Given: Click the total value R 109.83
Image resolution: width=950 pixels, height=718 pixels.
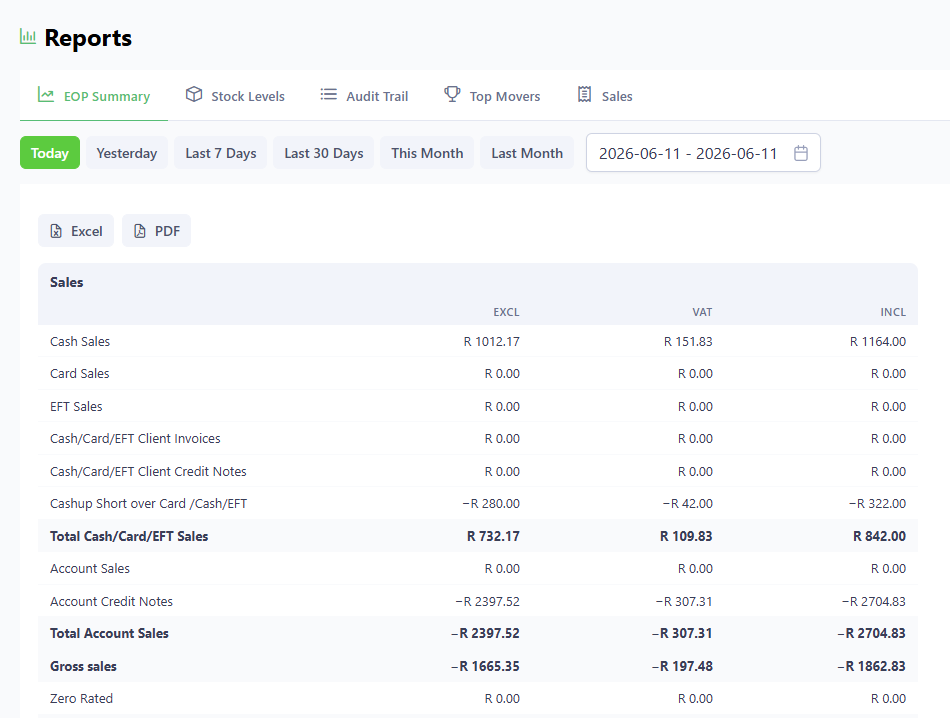Looking at the screenshot, I should click(x=686, y=536).
